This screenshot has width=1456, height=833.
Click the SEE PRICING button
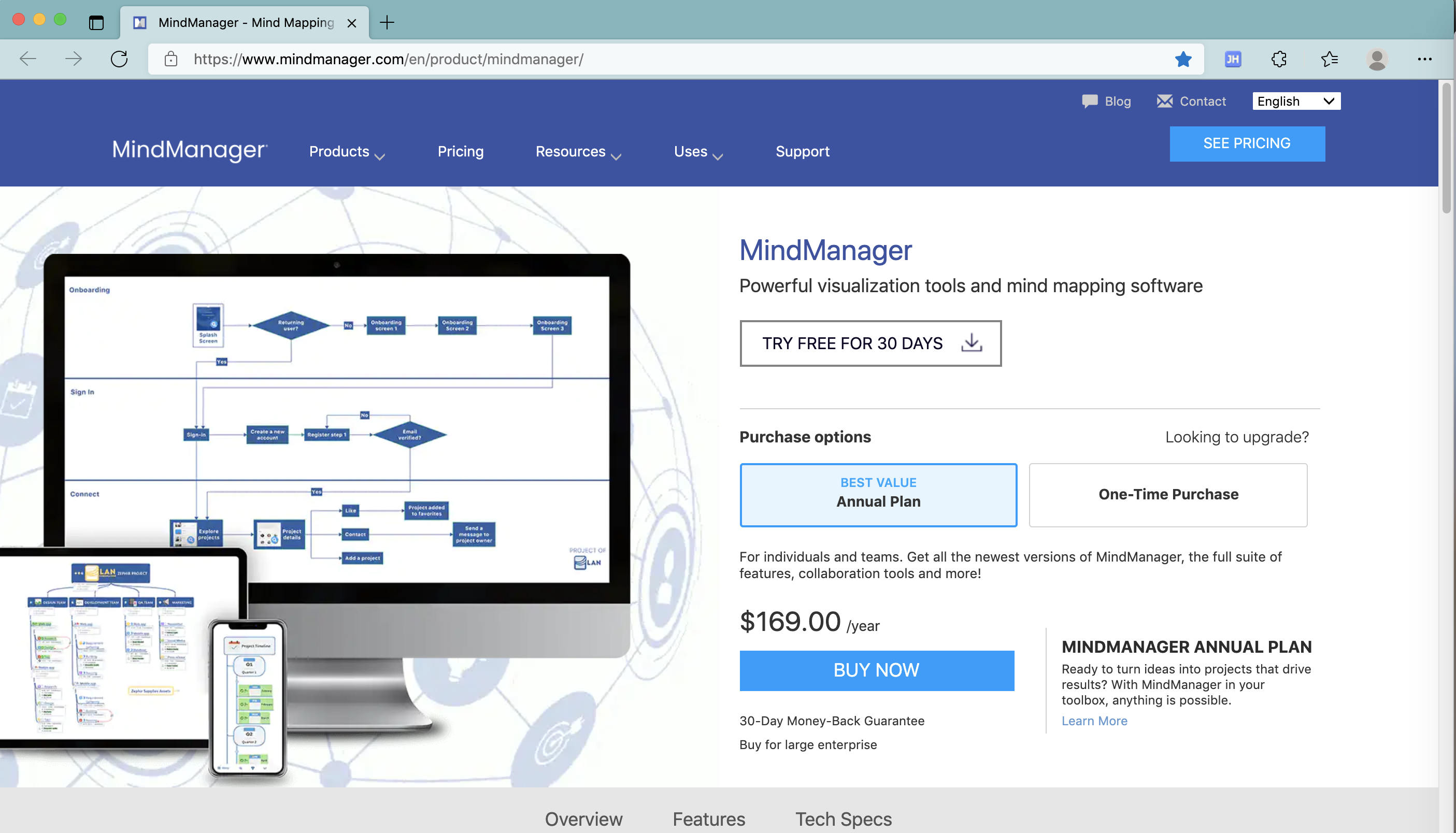coord(1247,143)
